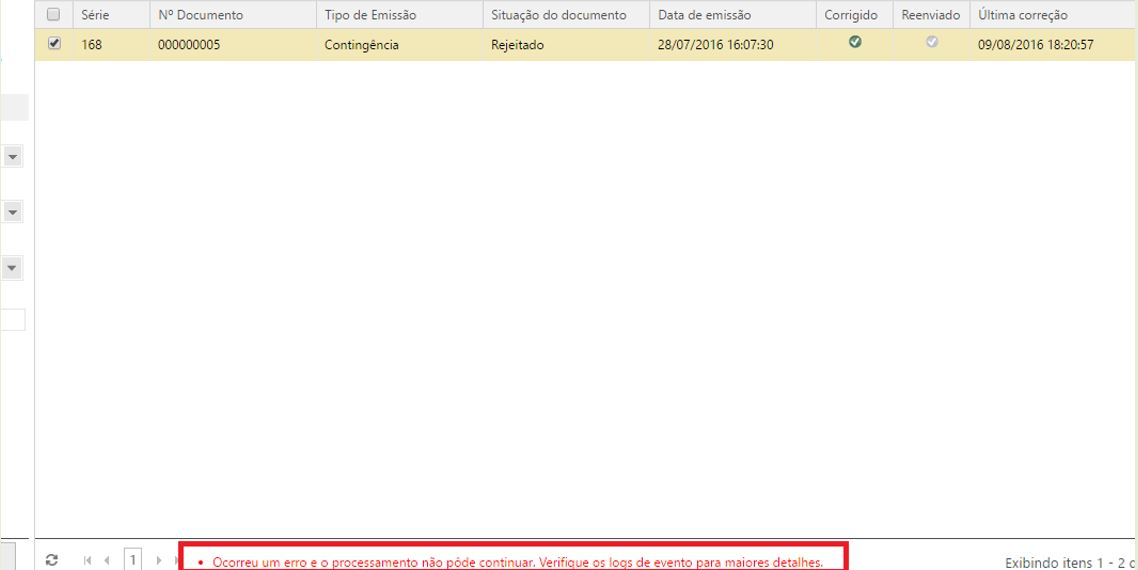Click the Situação do documento column header
Image resolution: width=1138 pixels, height=570 pixels.
pyautogui.click(x=558, y=15)
